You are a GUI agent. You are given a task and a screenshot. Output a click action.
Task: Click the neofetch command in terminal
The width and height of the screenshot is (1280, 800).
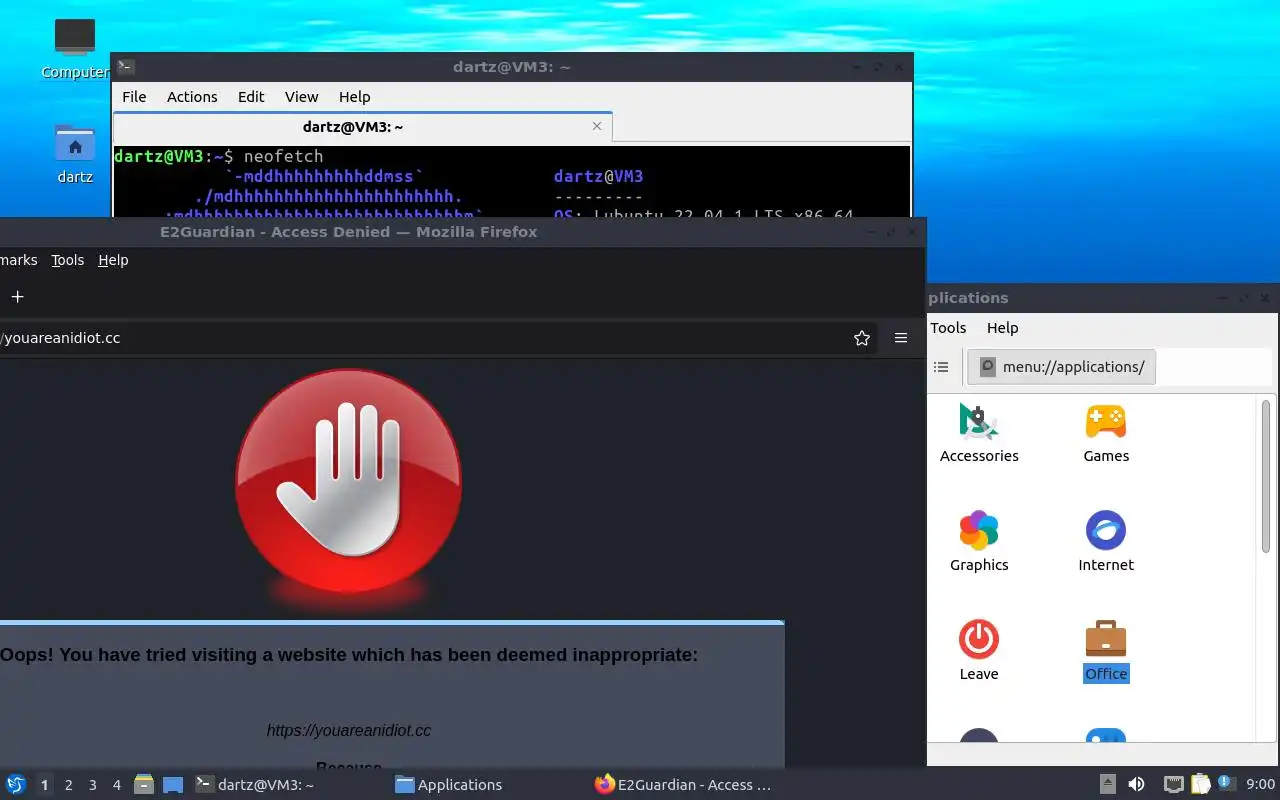pyautogui.click(x=283, y=156)
